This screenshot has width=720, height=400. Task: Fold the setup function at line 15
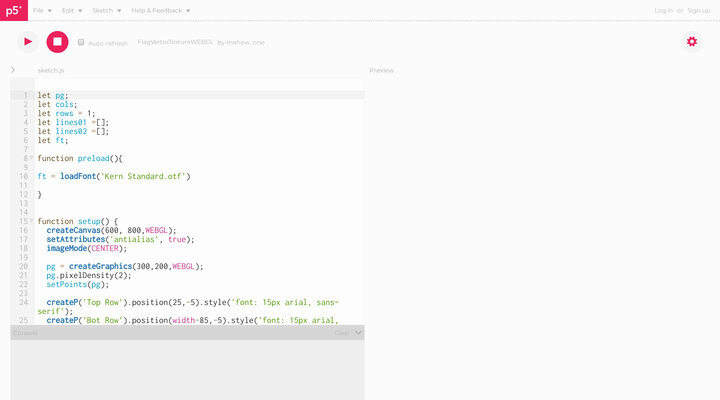pos(31,221)
